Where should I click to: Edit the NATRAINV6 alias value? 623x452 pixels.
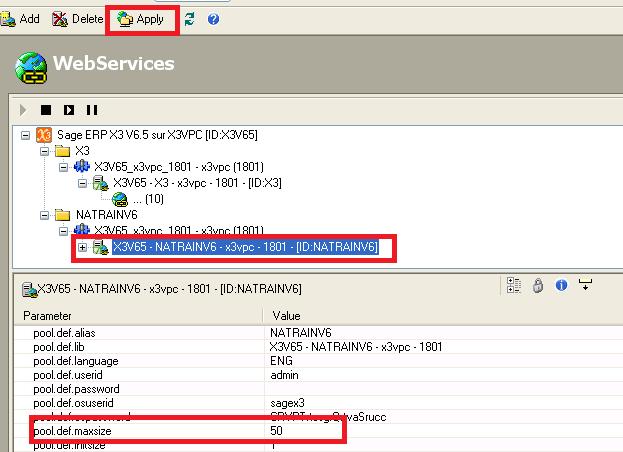301,333
